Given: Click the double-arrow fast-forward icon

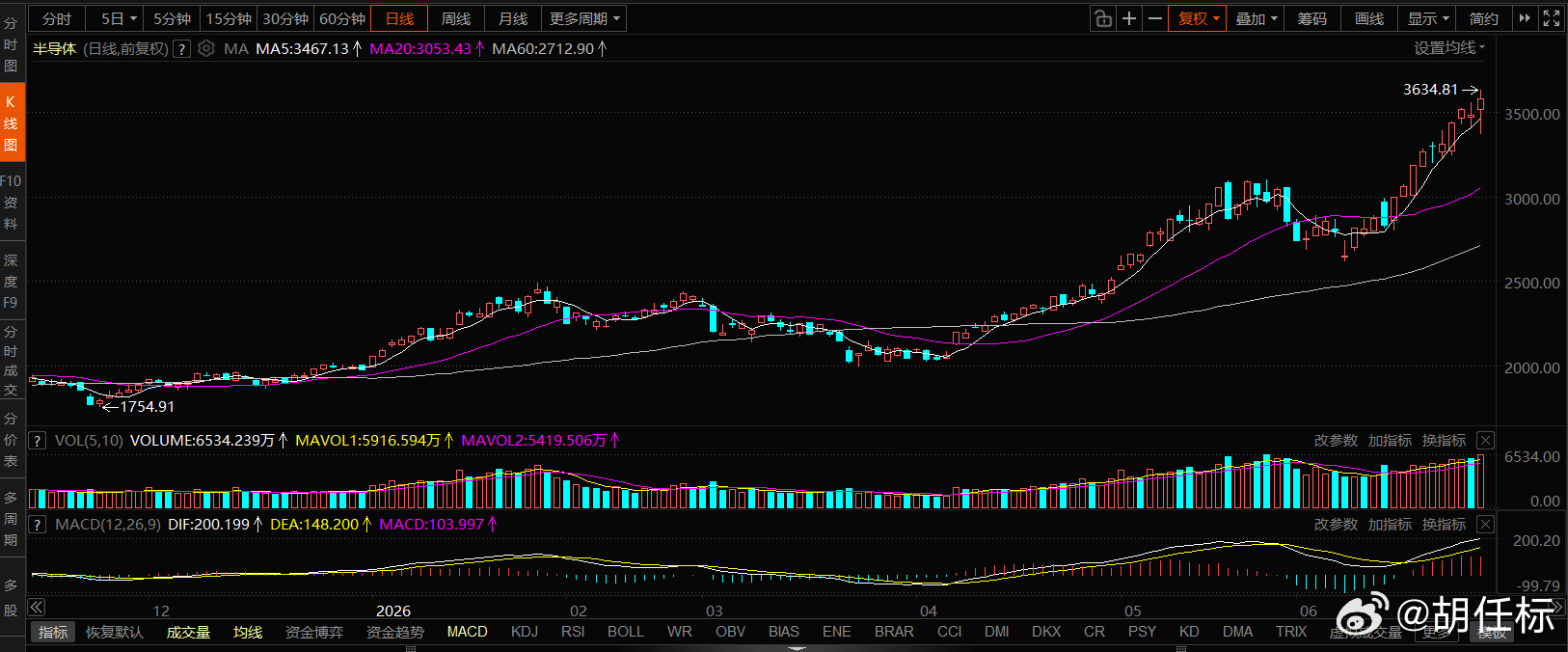Looking at the screenshot, I should 1525,18.
